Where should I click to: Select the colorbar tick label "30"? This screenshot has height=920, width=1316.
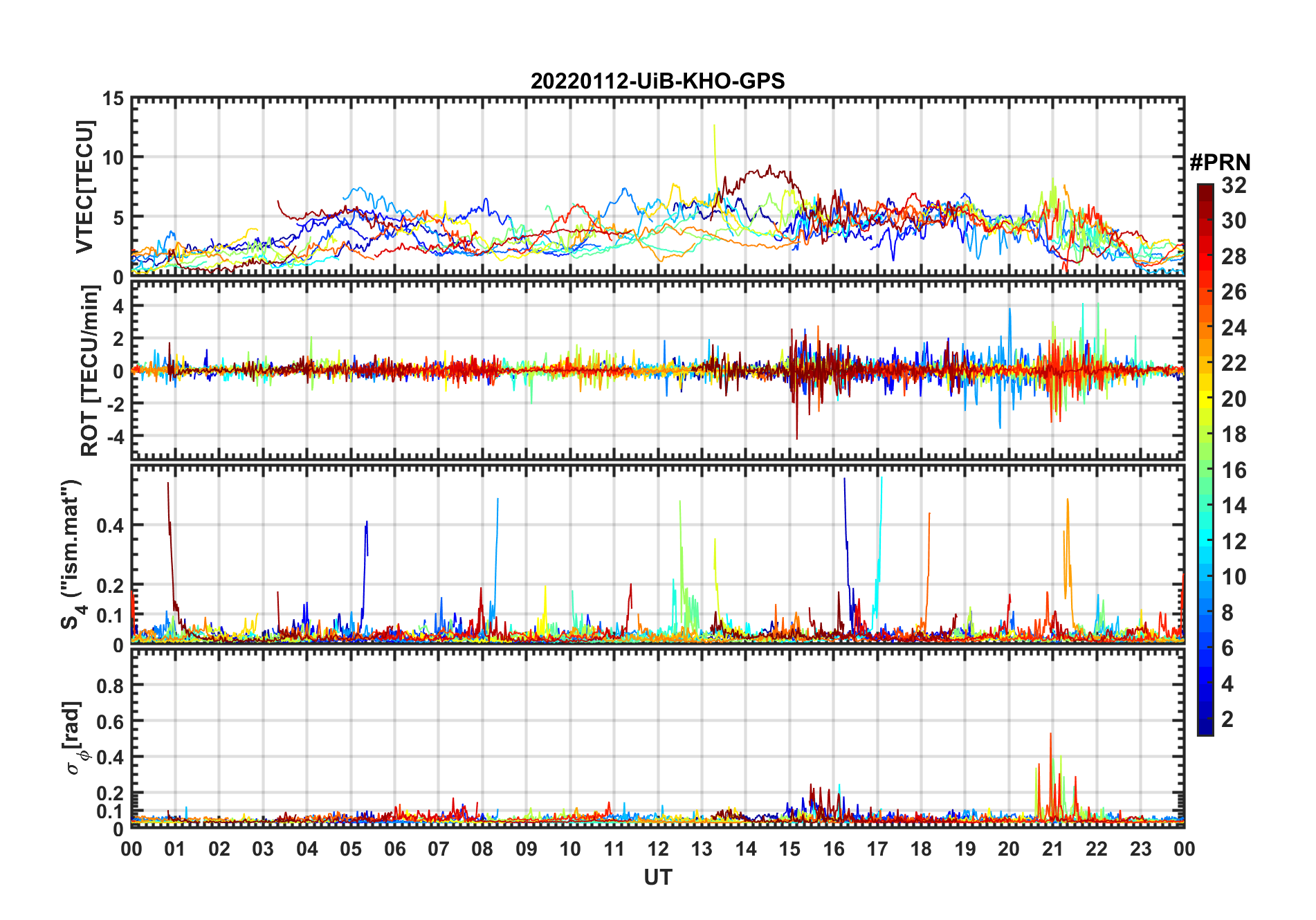[x=1234, y=221]
